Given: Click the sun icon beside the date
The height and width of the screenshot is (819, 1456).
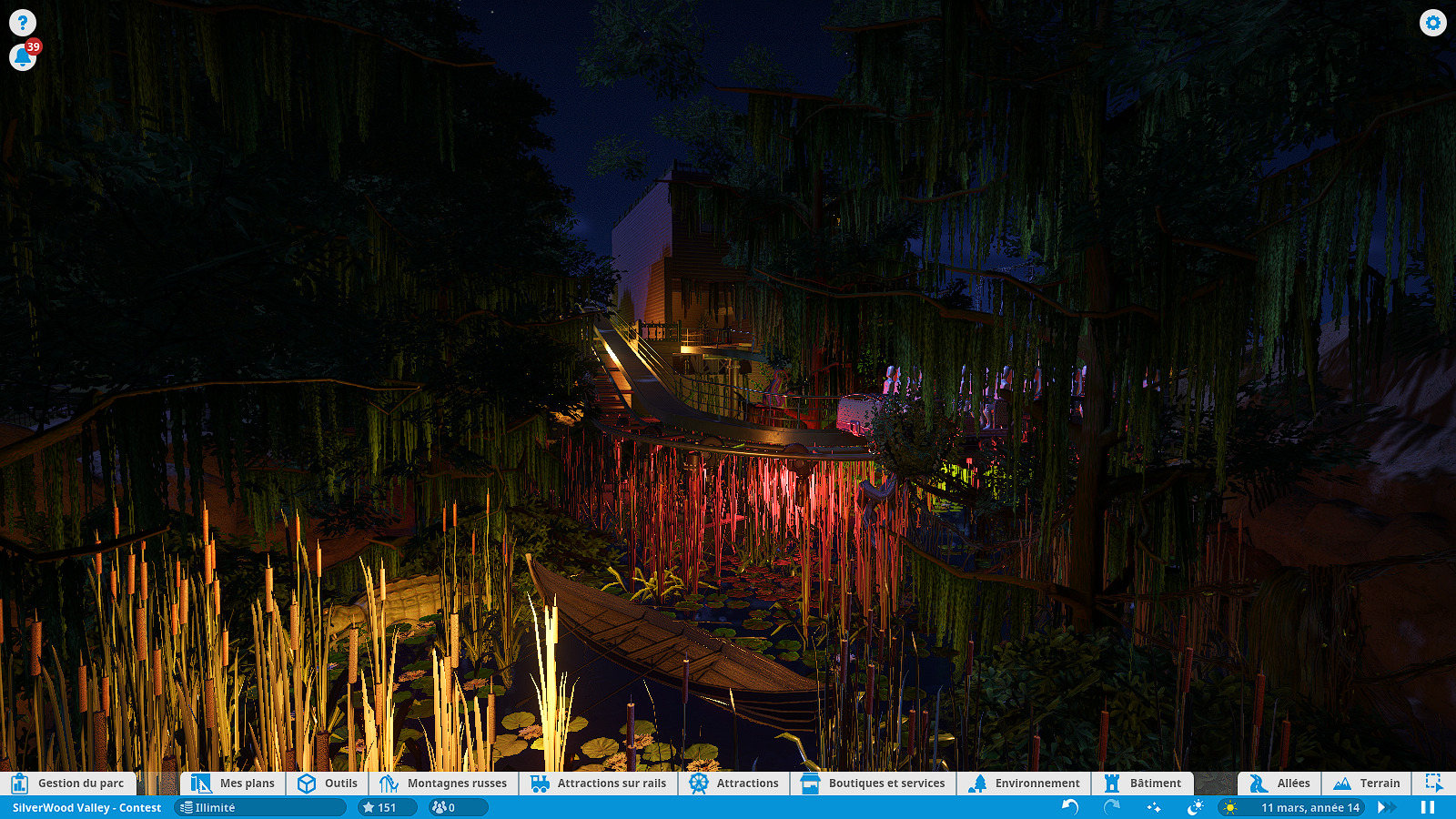Looking at the screenshot, I should tap(1230, 807).
